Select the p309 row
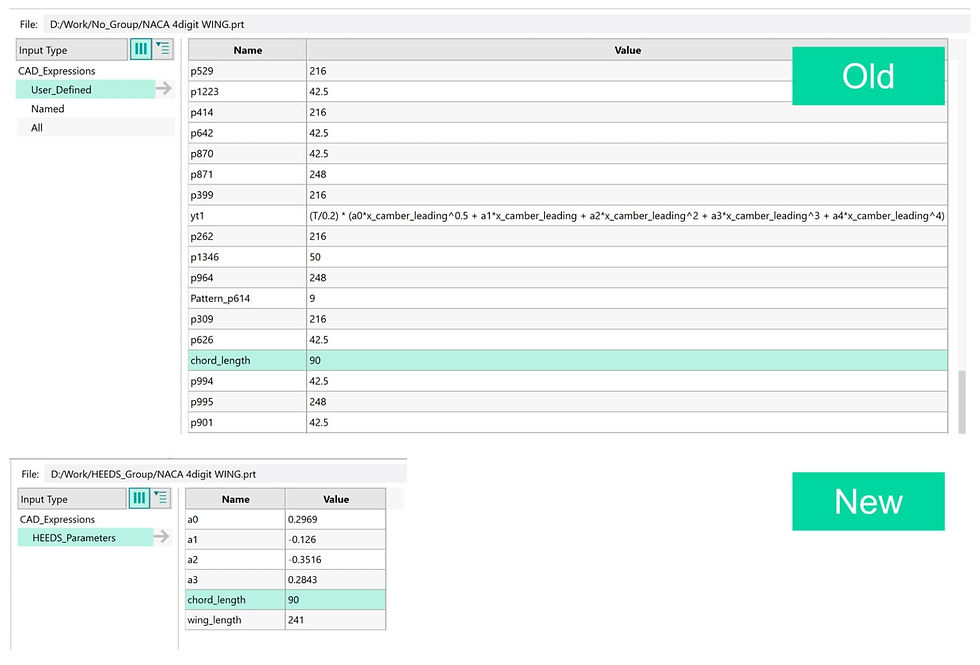 [x=568, y=319]
